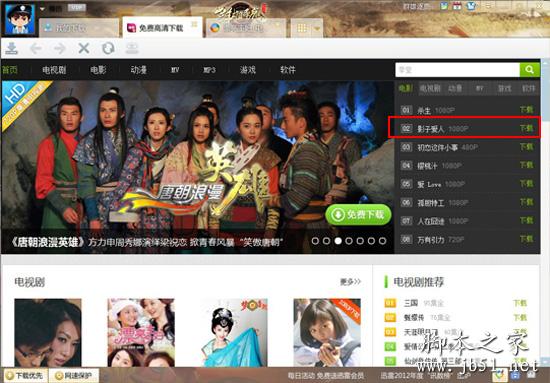
Task: Click 下载 for 万有引力 720P
Action: click(526, 239)
